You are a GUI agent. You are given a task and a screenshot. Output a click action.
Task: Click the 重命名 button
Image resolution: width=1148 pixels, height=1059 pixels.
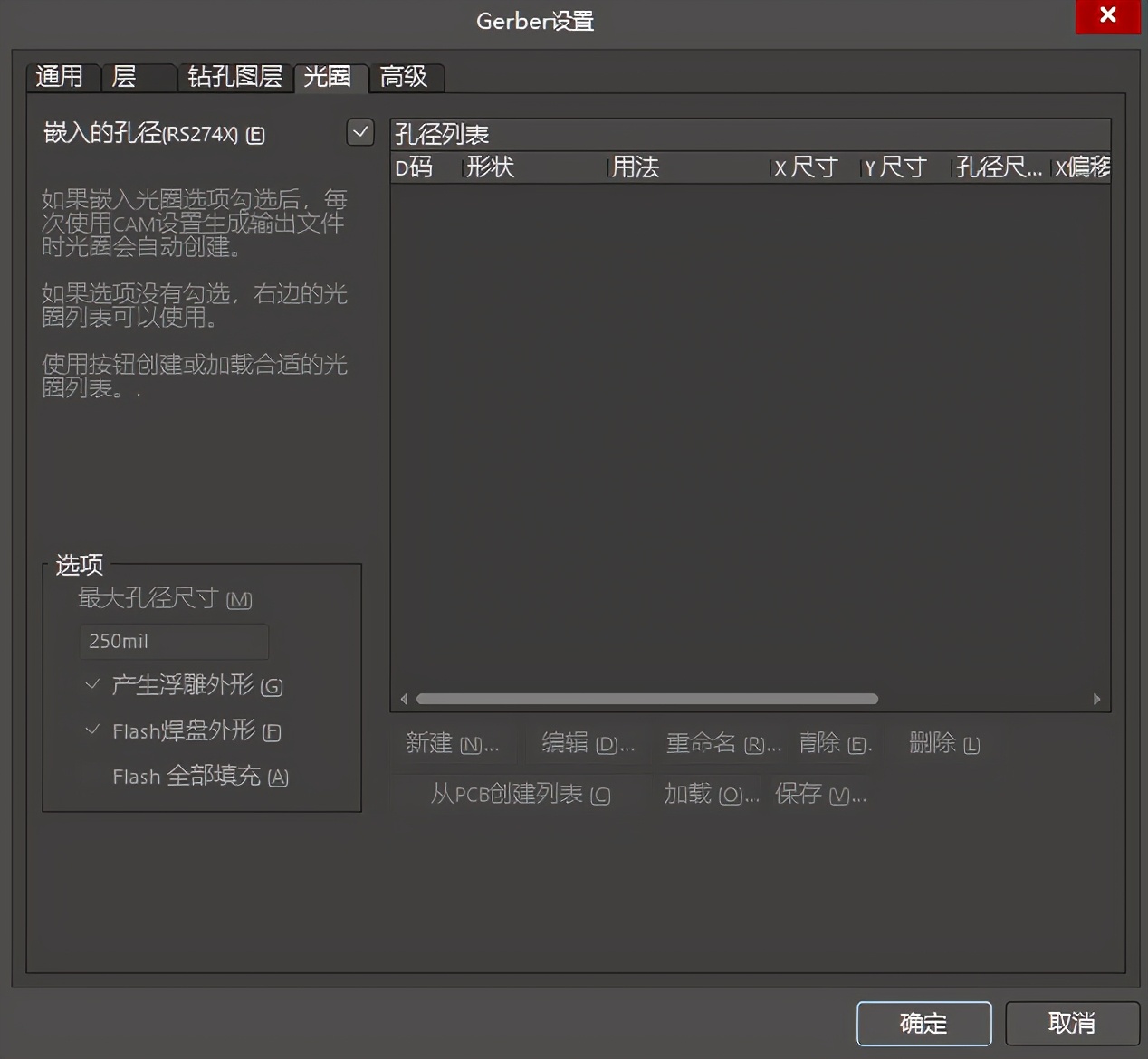click(x=721, y=743)
